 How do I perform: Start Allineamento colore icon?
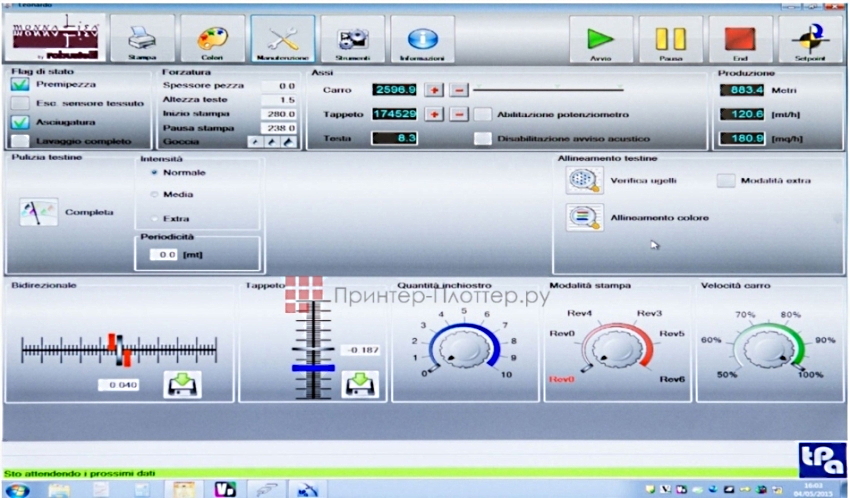coord(579,217)
